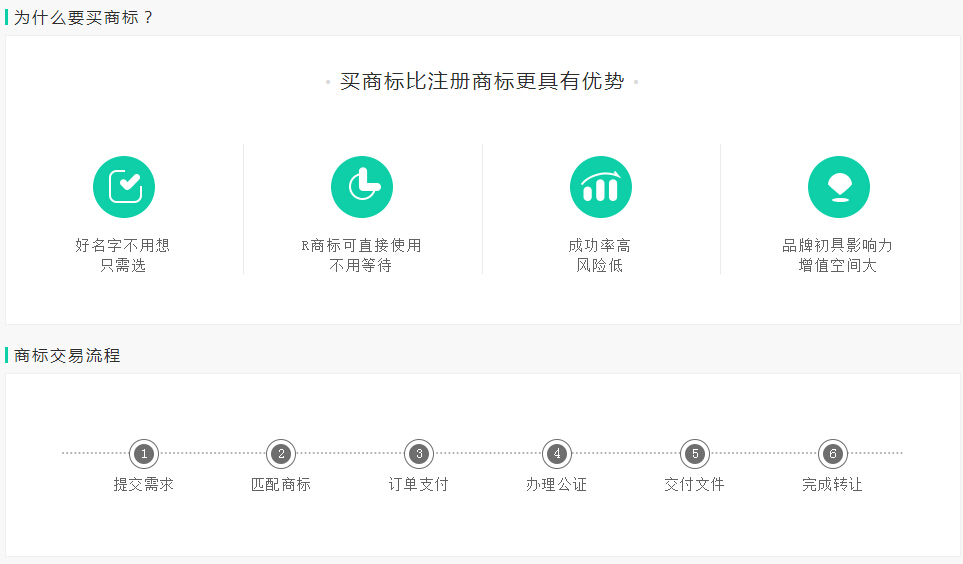Viewport: 963px width, 564px height.
Task: Click the 办理公证 step label
Action: [557, 485]
